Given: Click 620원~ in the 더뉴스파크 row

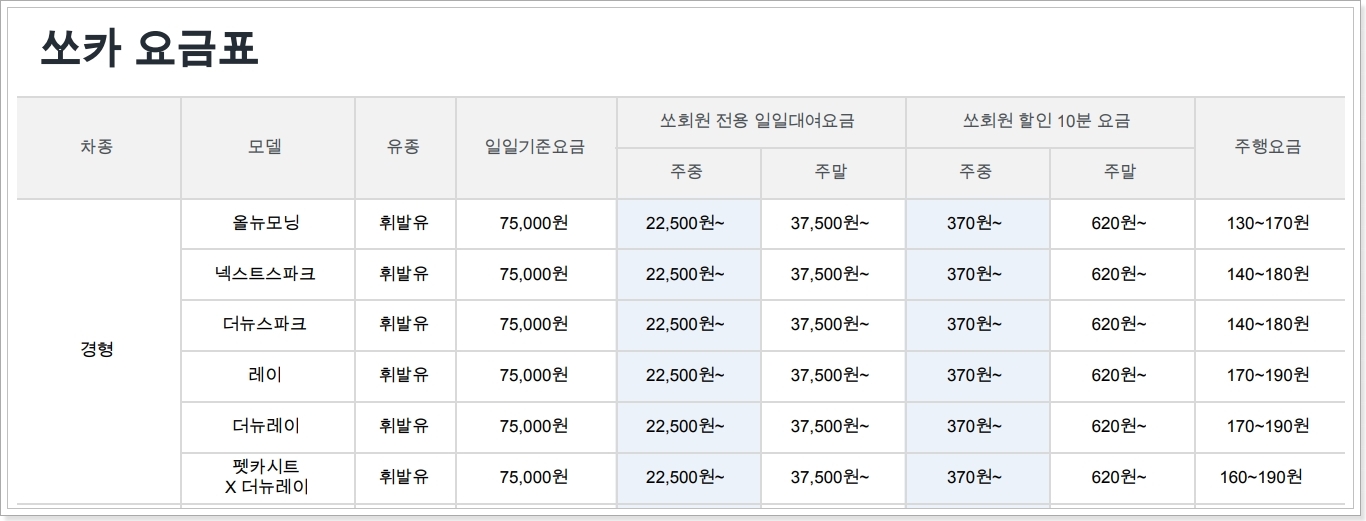Looking at the screenshot, I should point(1119,324).
